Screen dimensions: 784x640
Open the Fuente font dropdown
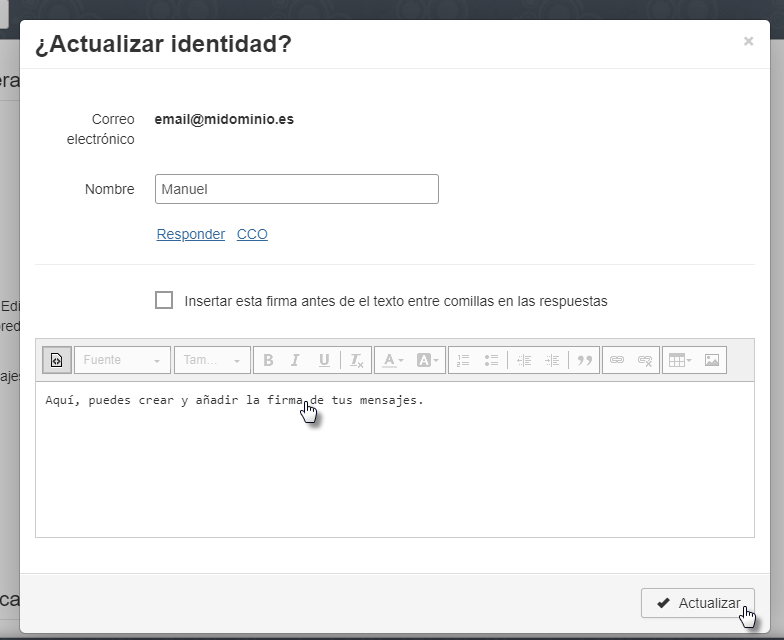122,360
